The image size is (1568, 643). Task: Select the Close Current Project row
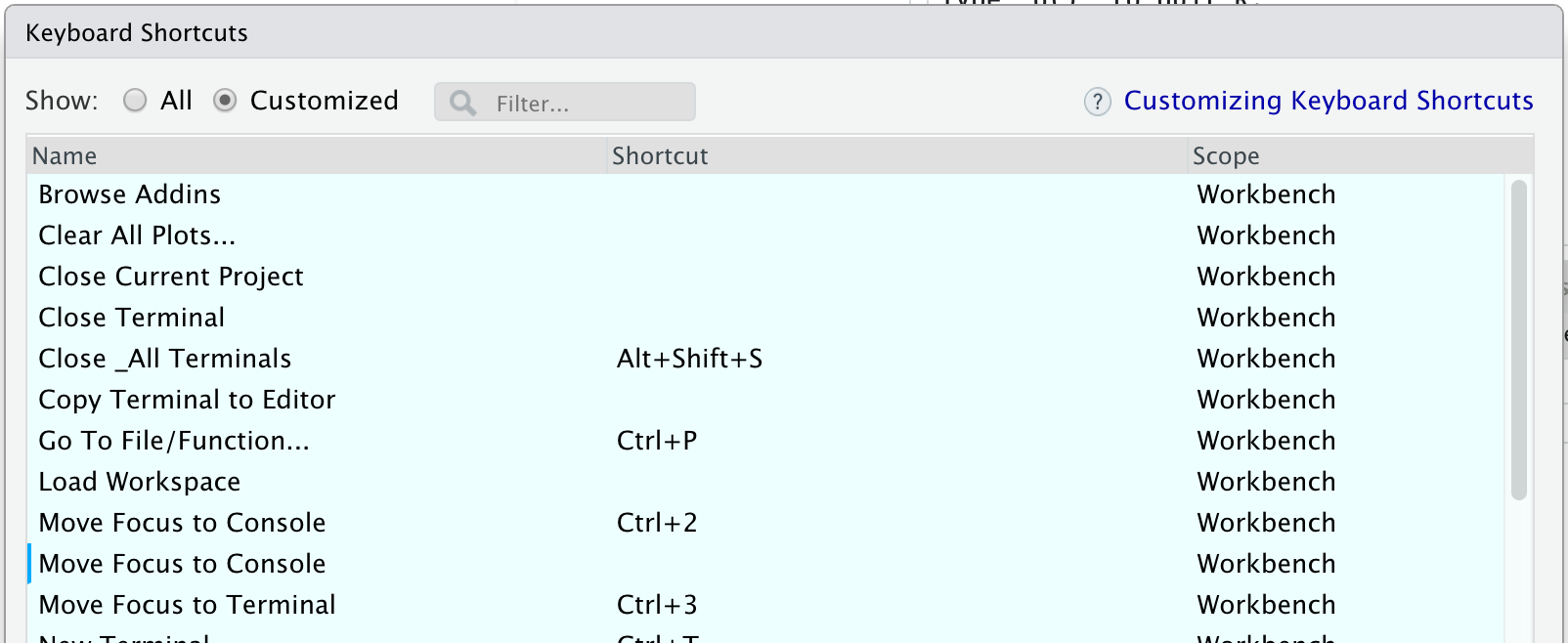coord(170,276)
